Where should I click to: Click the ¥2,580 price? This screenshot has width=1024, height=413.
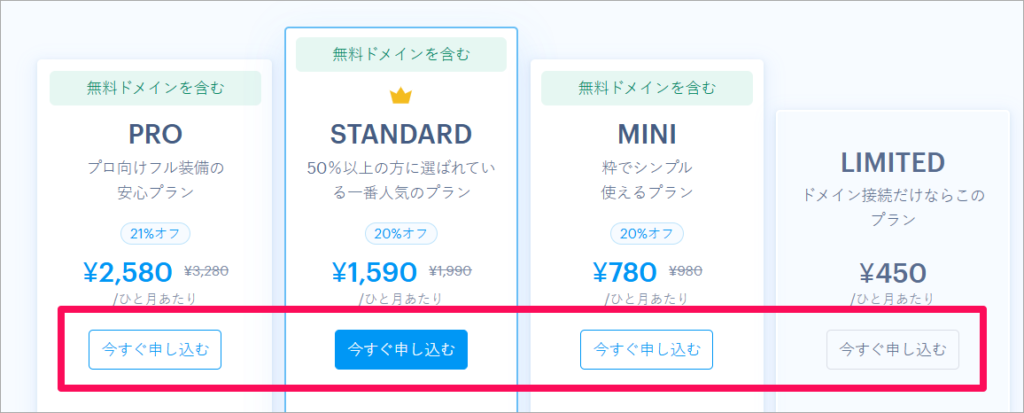127,271
